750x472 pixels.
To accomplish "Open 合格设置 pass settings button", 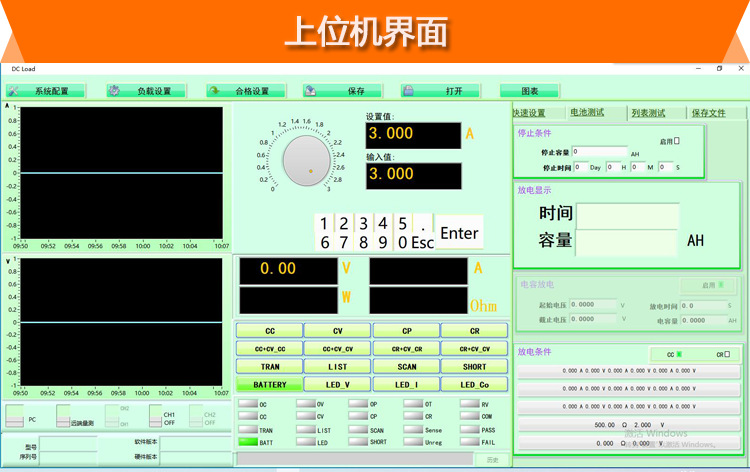I will (246, 91).
